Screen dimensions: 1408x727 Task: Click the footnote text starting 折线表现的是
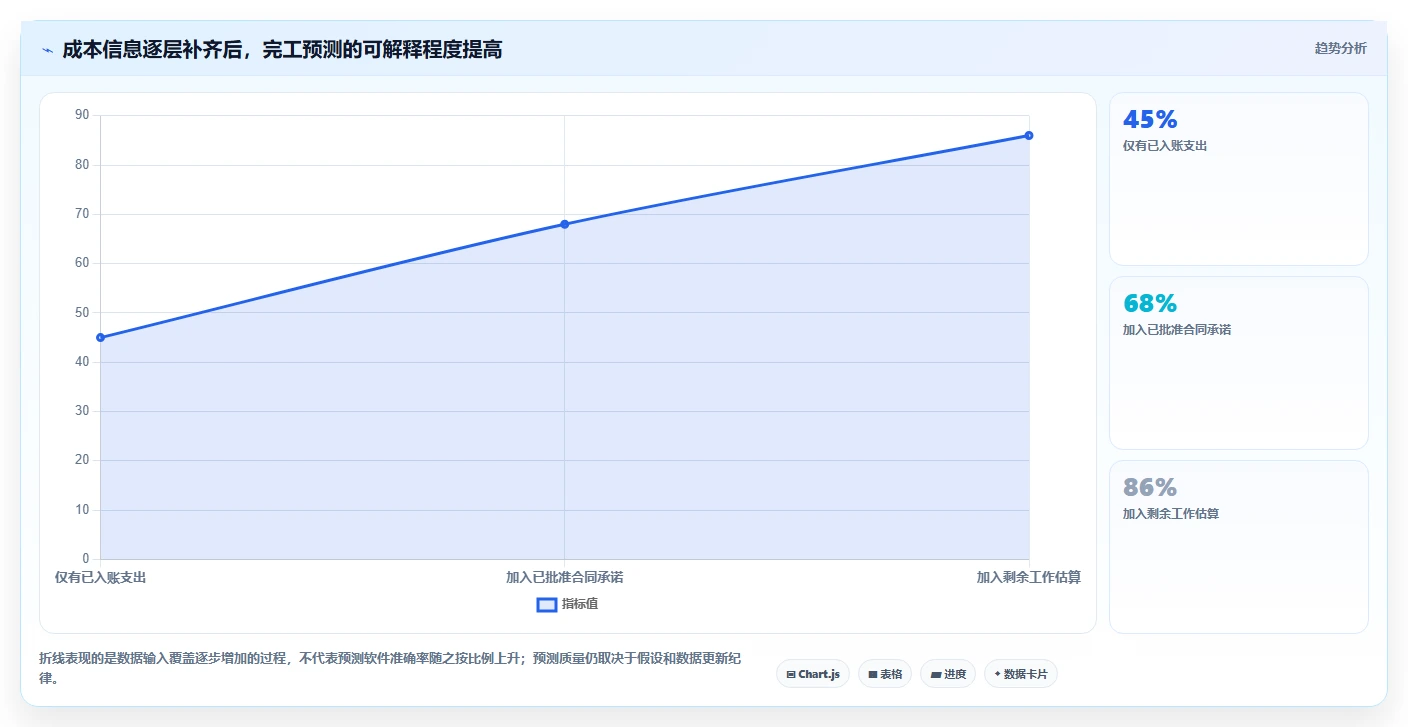point(391,668)
